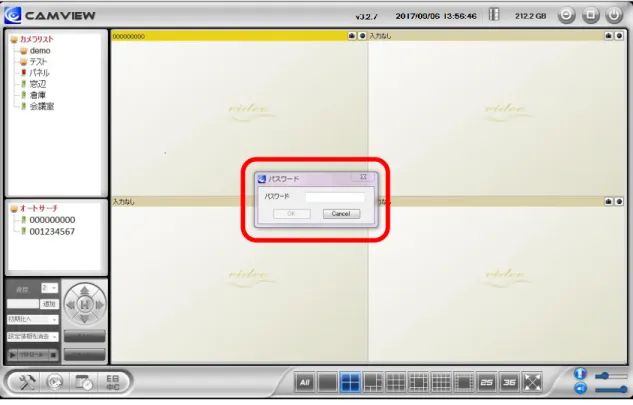Image resolution: width=633 pixels, height=405 pixels.
Task: Stop patrol with the square stop button
Action: tap(53, 355)
